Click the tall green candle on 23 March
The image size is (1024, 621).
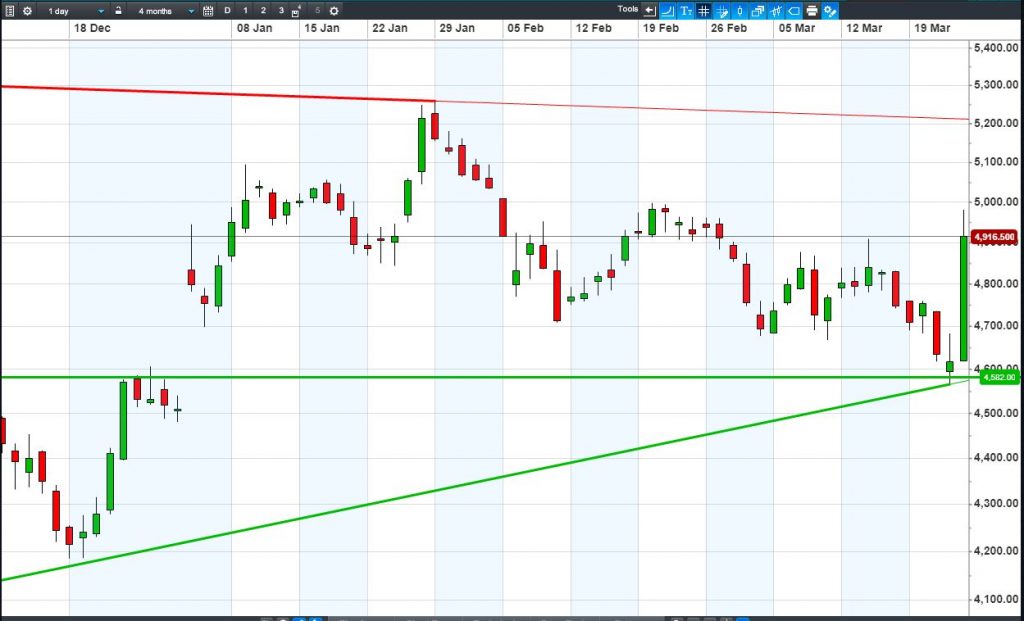point(963,298)
